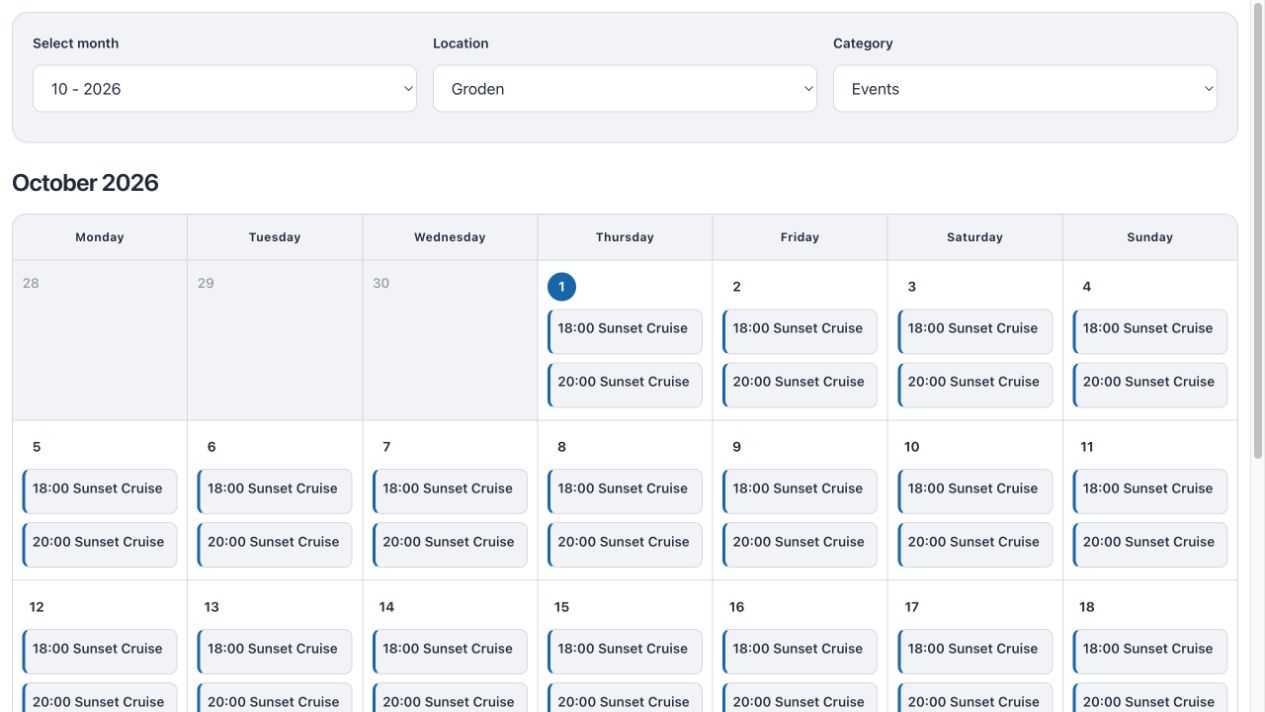Select the highlighted day 1 badge
1265x712 pixels.
pos(562,287)
